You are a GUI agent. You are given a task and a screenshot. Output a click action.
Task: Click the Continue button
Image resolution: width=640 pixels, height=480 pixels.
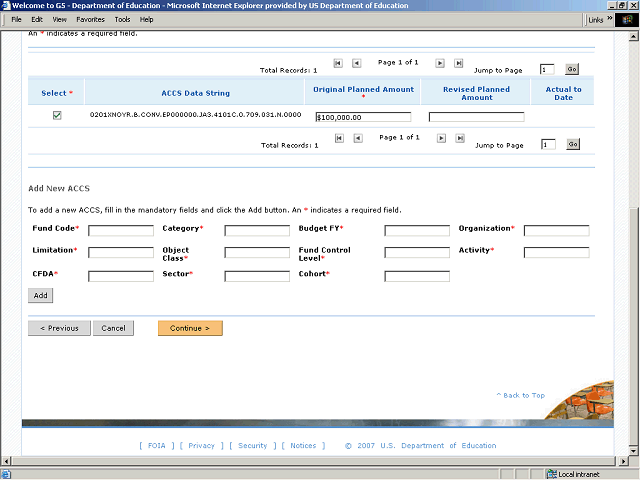190,328
